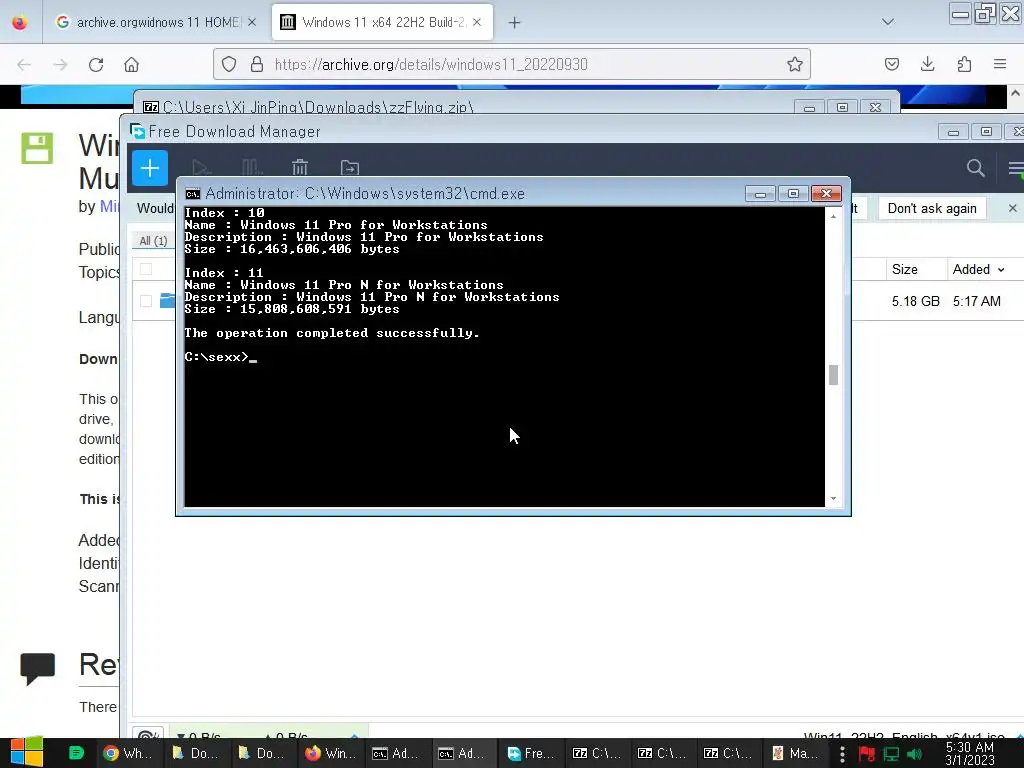1024x768 pixels.
Task: Open the Firefox application menu
Action: click(1000, 64)
